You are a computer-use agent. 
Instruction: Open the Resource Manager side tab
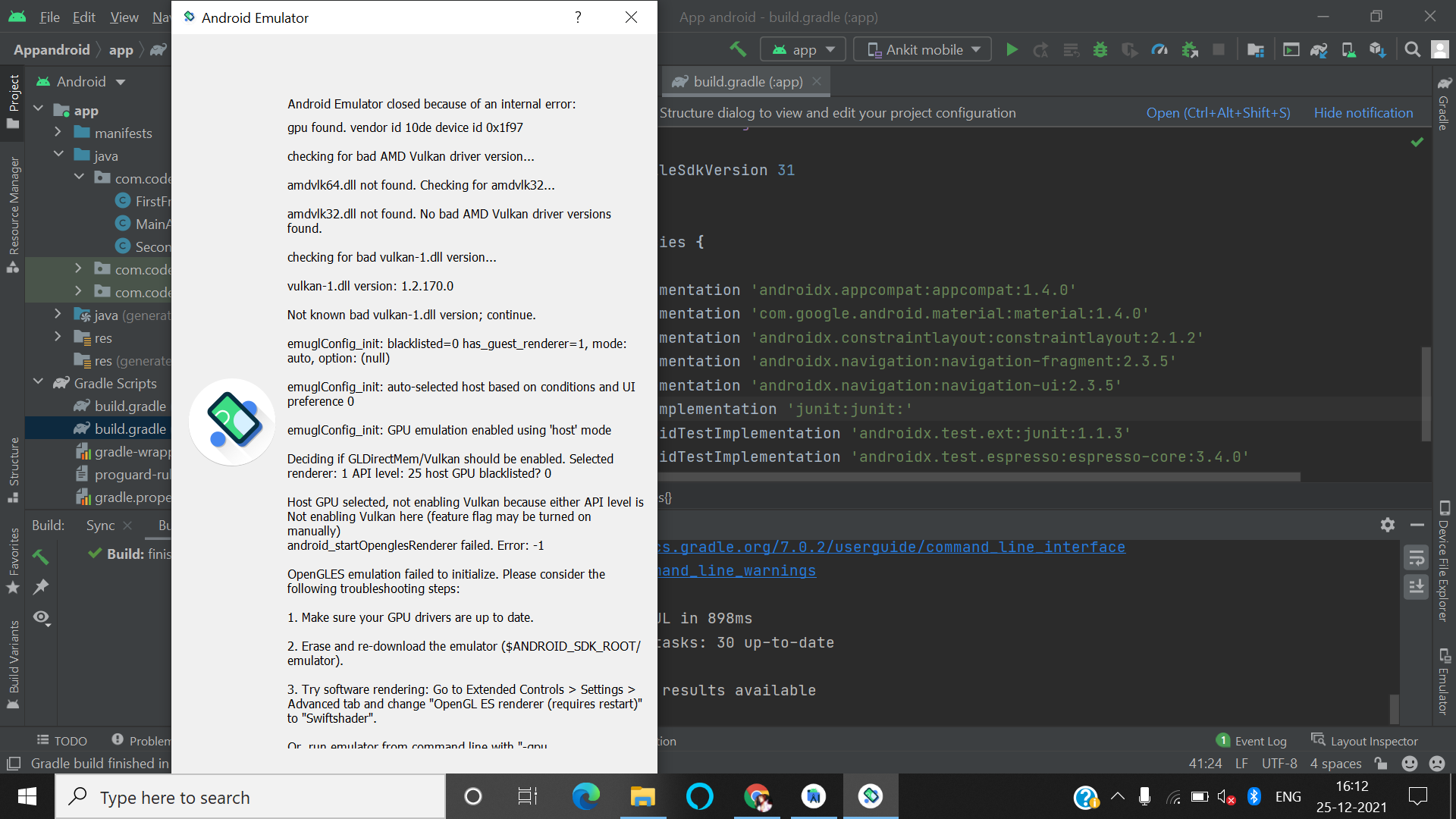click(x=13, y=215)
